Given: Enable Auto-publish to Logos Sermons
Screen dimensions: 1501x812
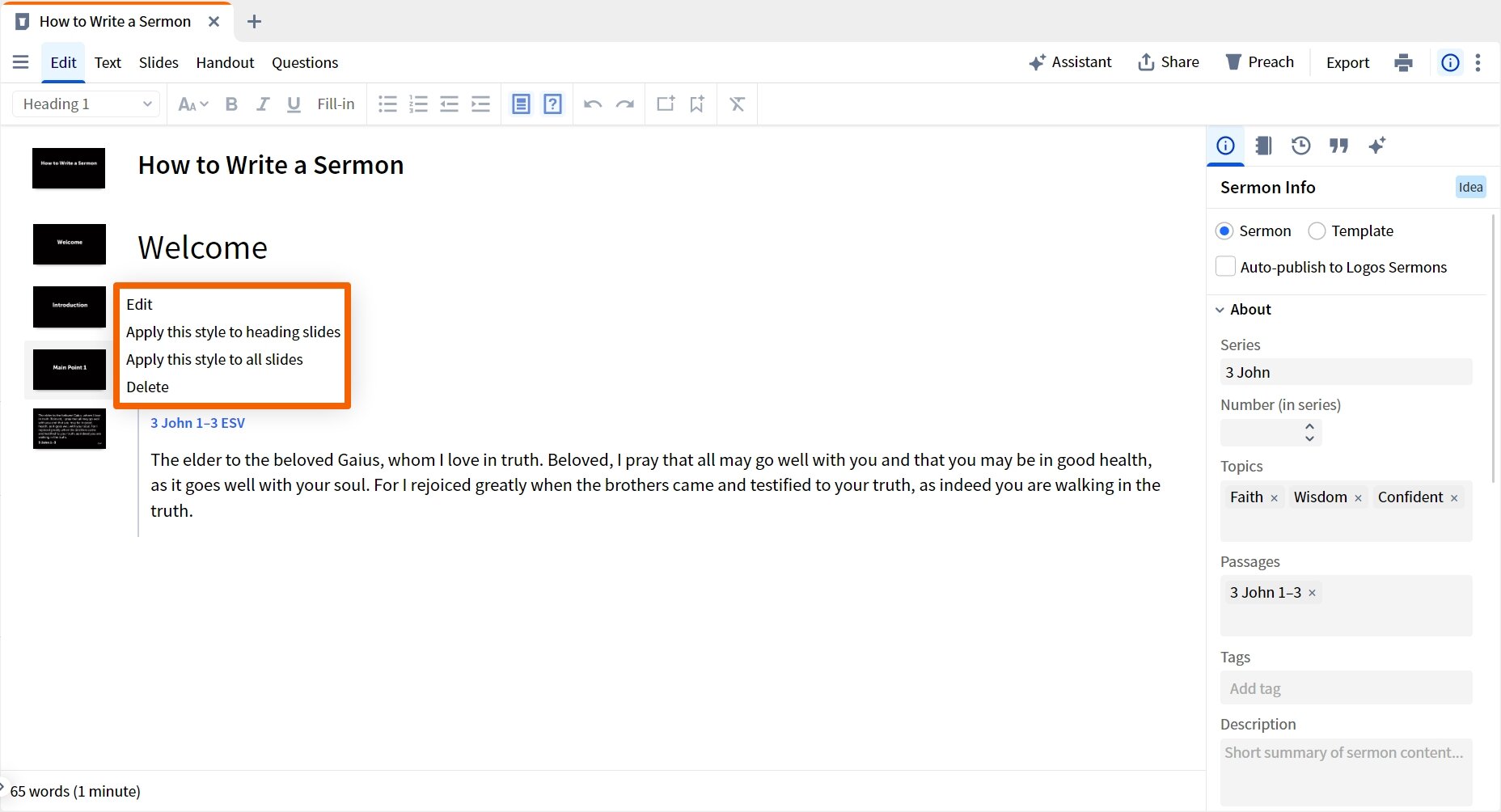Looking at the screenshot, I should pos(1225,266).
